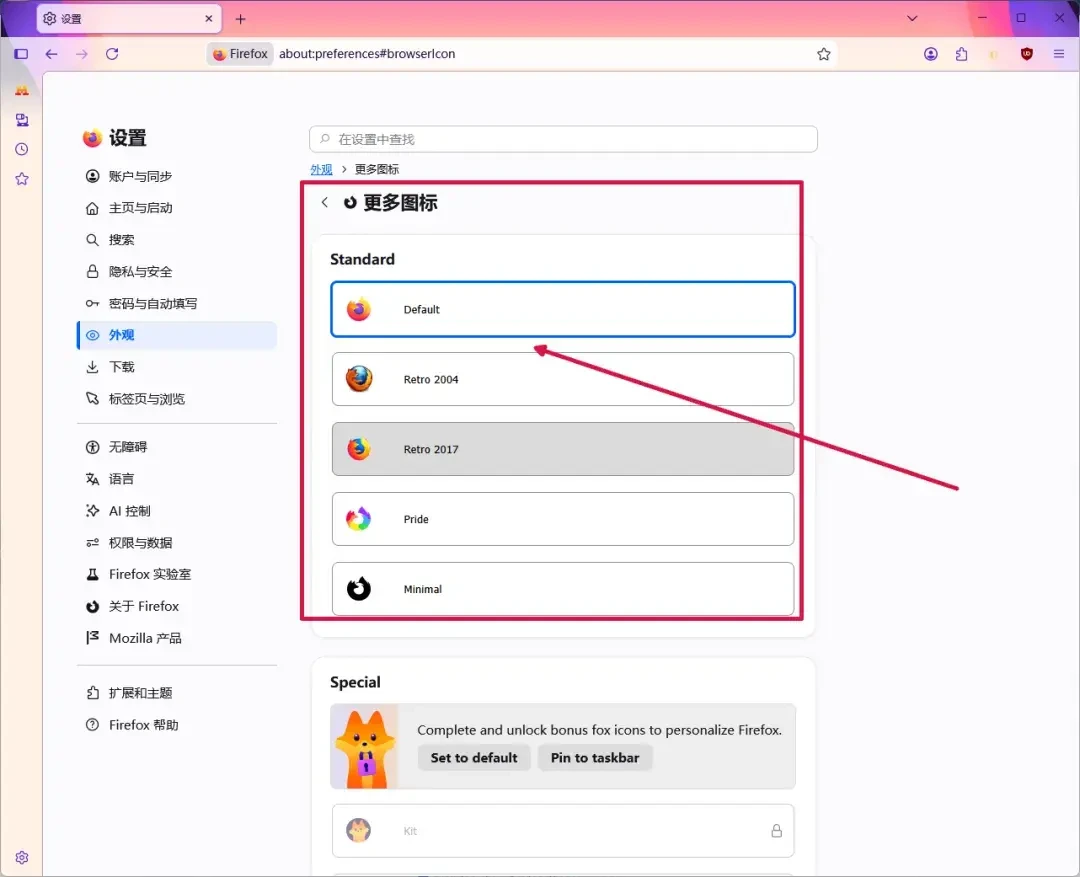Click the Minimal black logo thumbnail

click(x=359, y=589)
